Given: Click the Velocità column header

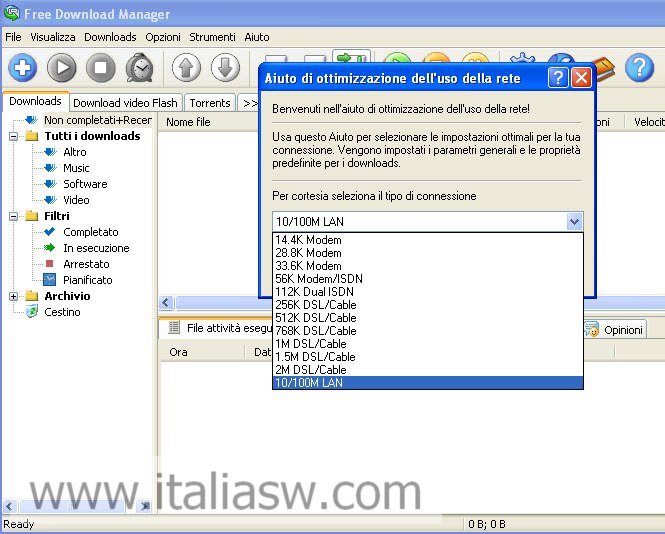Looking at the screenshot, I should 646,122.
